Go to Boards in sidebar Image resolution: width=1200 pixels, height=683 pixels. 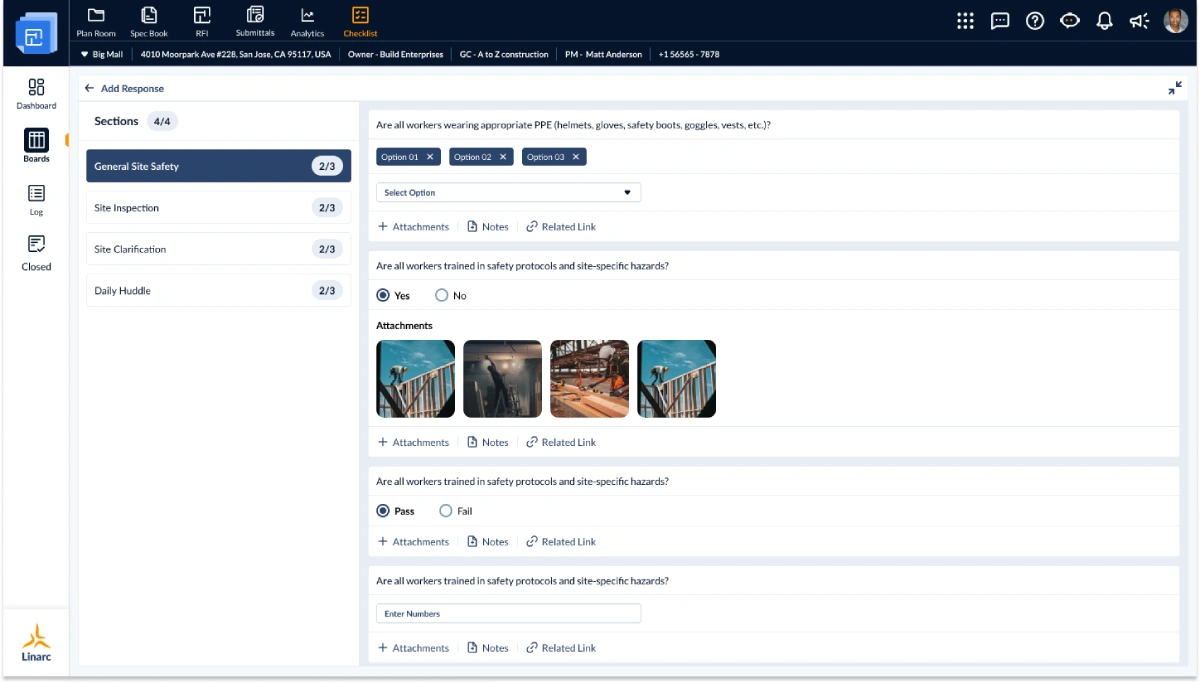[x=36, y=146]
